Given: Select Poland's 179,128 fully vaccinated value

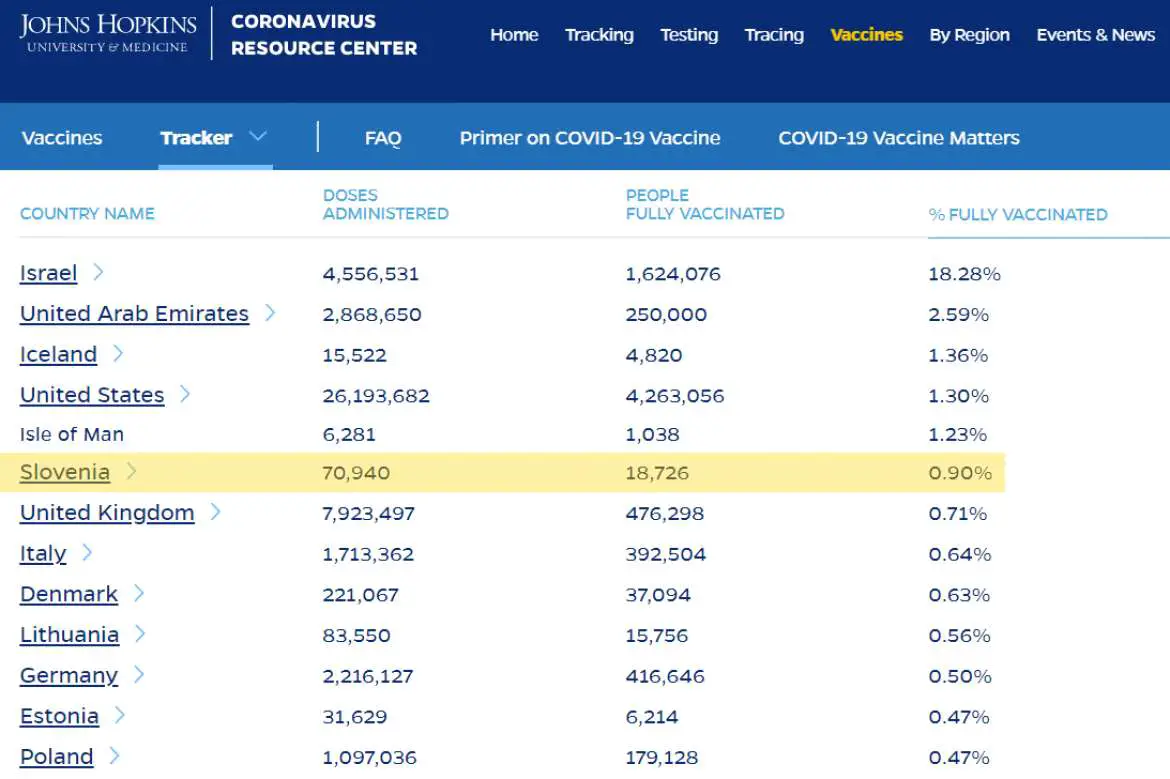Looking at the screenshot, I should pos(662,757).
